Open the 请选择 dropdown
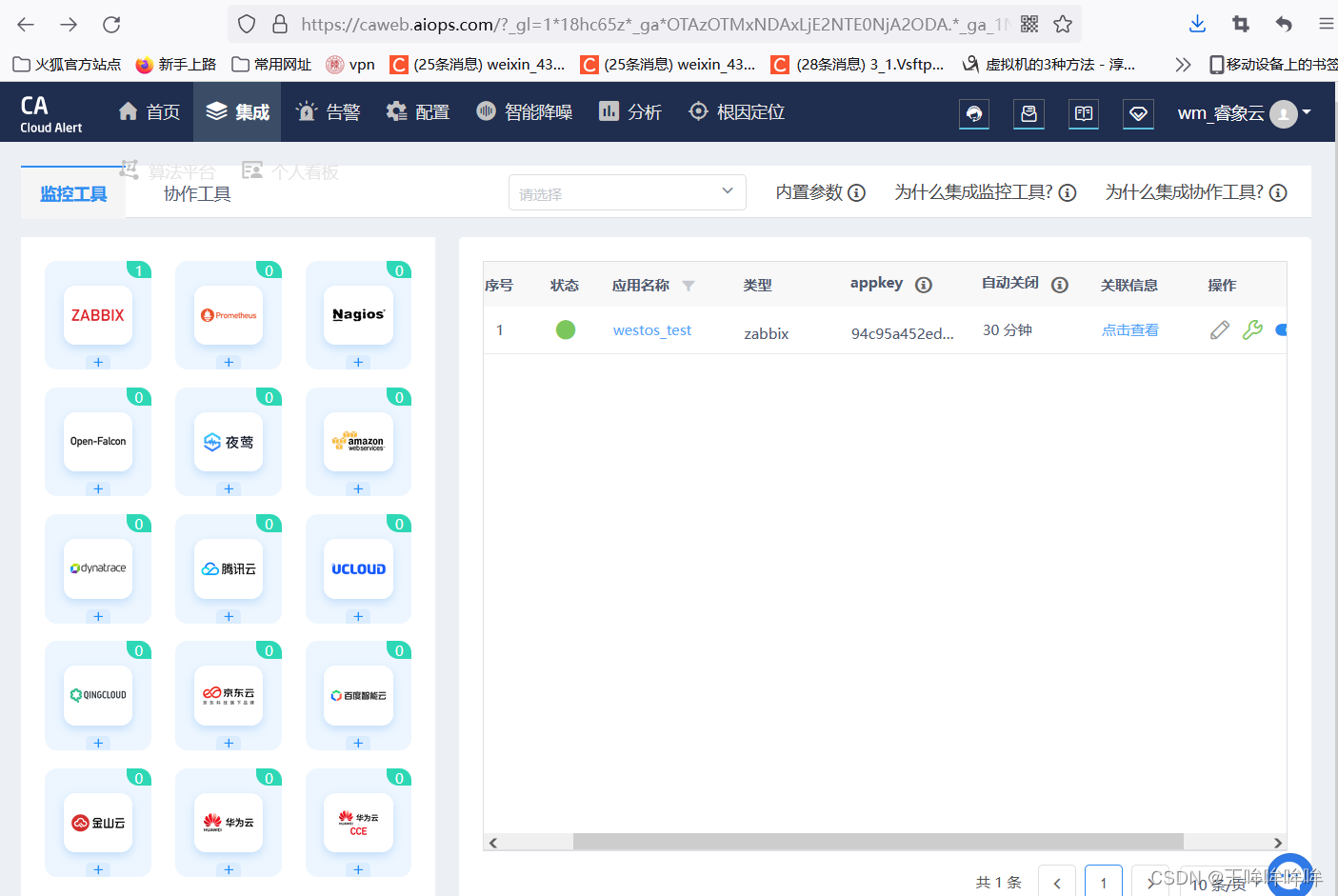The width and height of the screenshot is (1338, 896). click(628, 192)
